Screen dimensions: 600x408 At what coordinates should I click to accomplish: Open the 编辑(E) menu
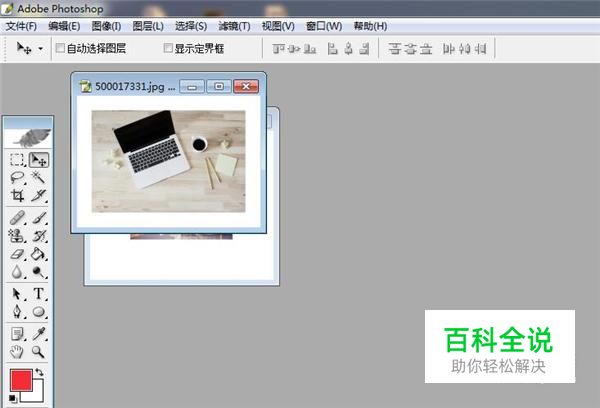pyautogui.click(x=64, y=26)
